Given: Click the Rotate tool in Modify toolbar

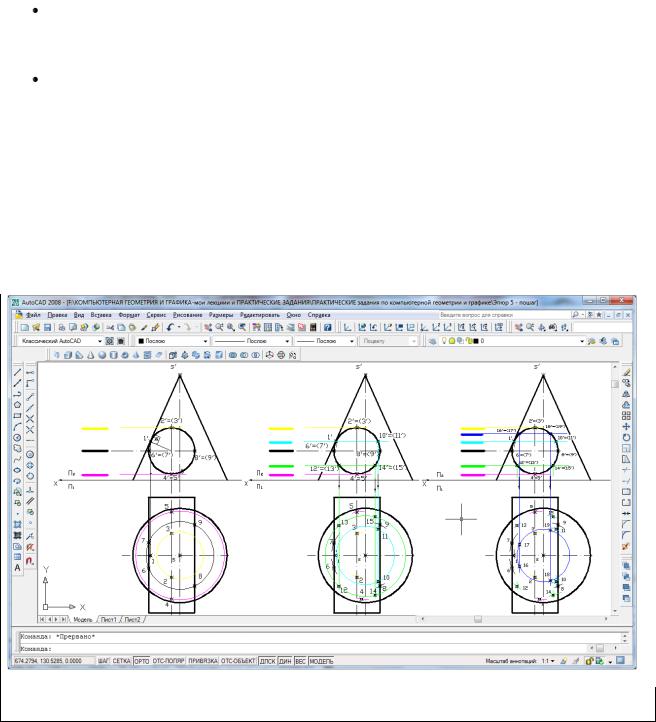Looking at the screenshot, I should (626, 438).
